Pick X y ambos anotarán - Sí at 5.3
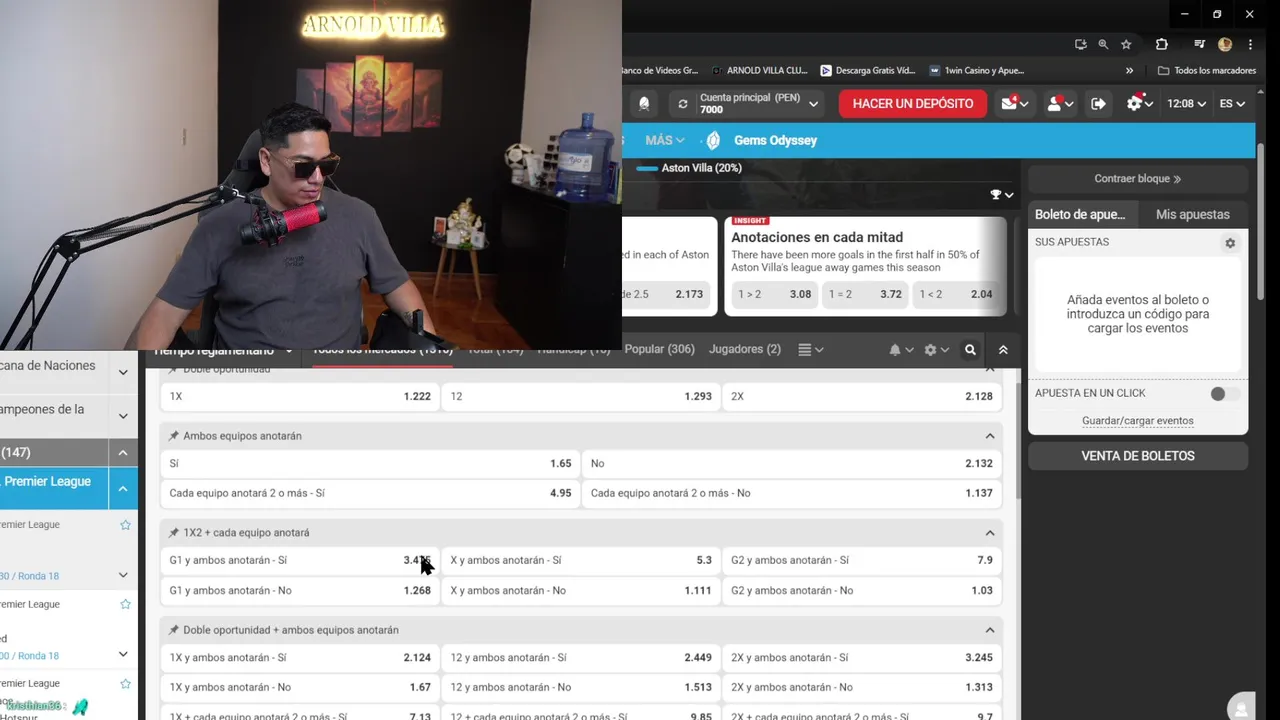The height and width of the screenshot is (720, 1280). tap(581, 561)
